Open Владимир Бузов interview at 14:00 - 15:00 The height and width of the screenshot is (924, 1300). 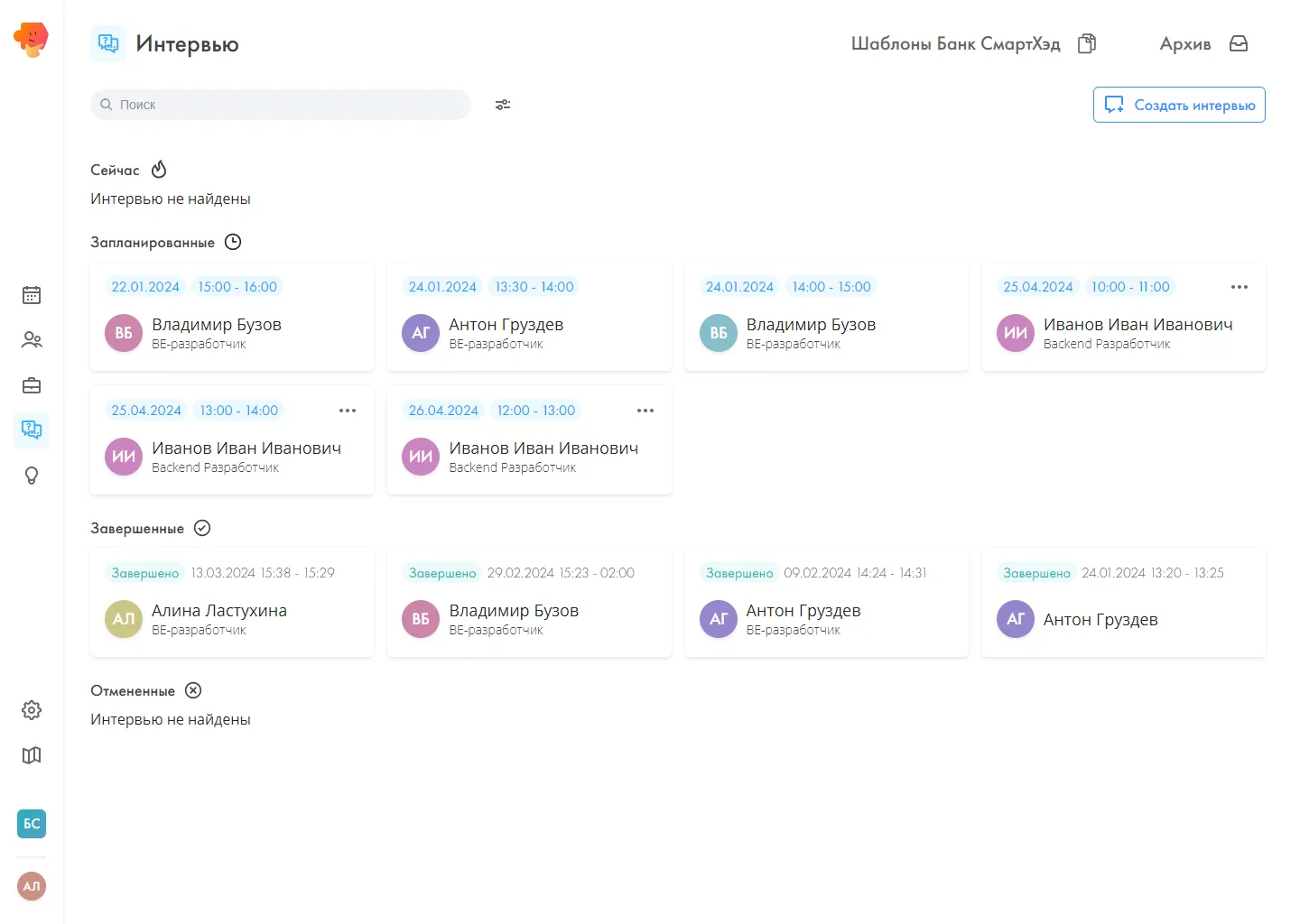[x=826, y=317]
